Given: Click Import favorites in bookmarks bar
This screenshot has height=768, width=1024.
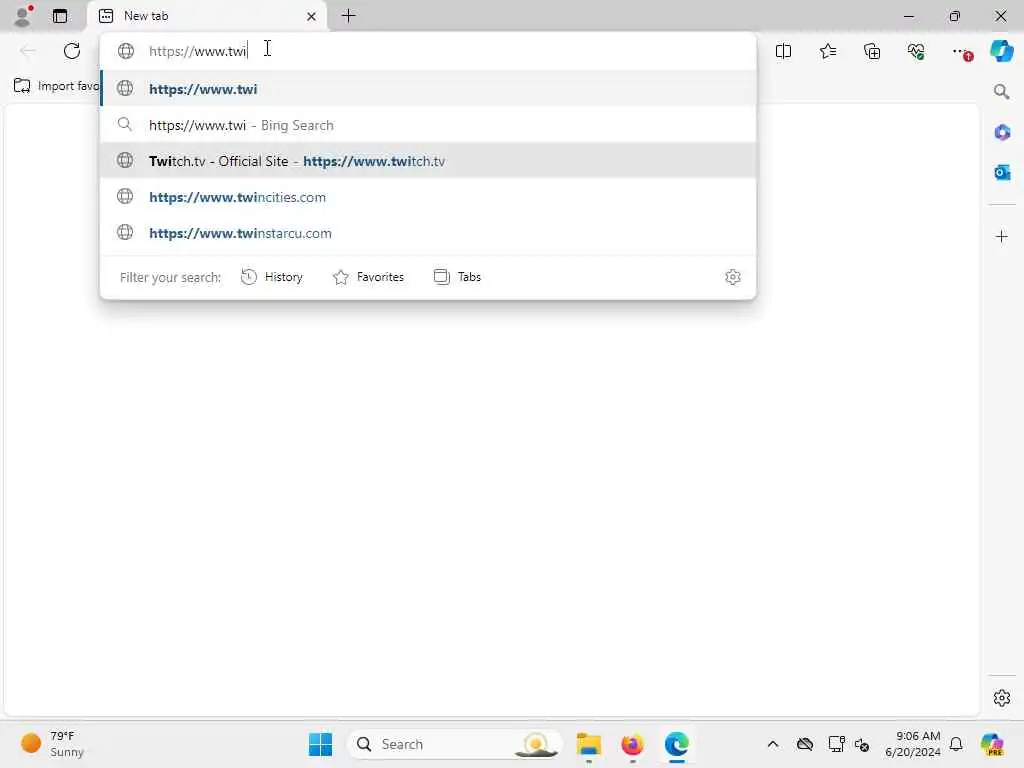Looking at the screenshot, I should tap(56, 86).
